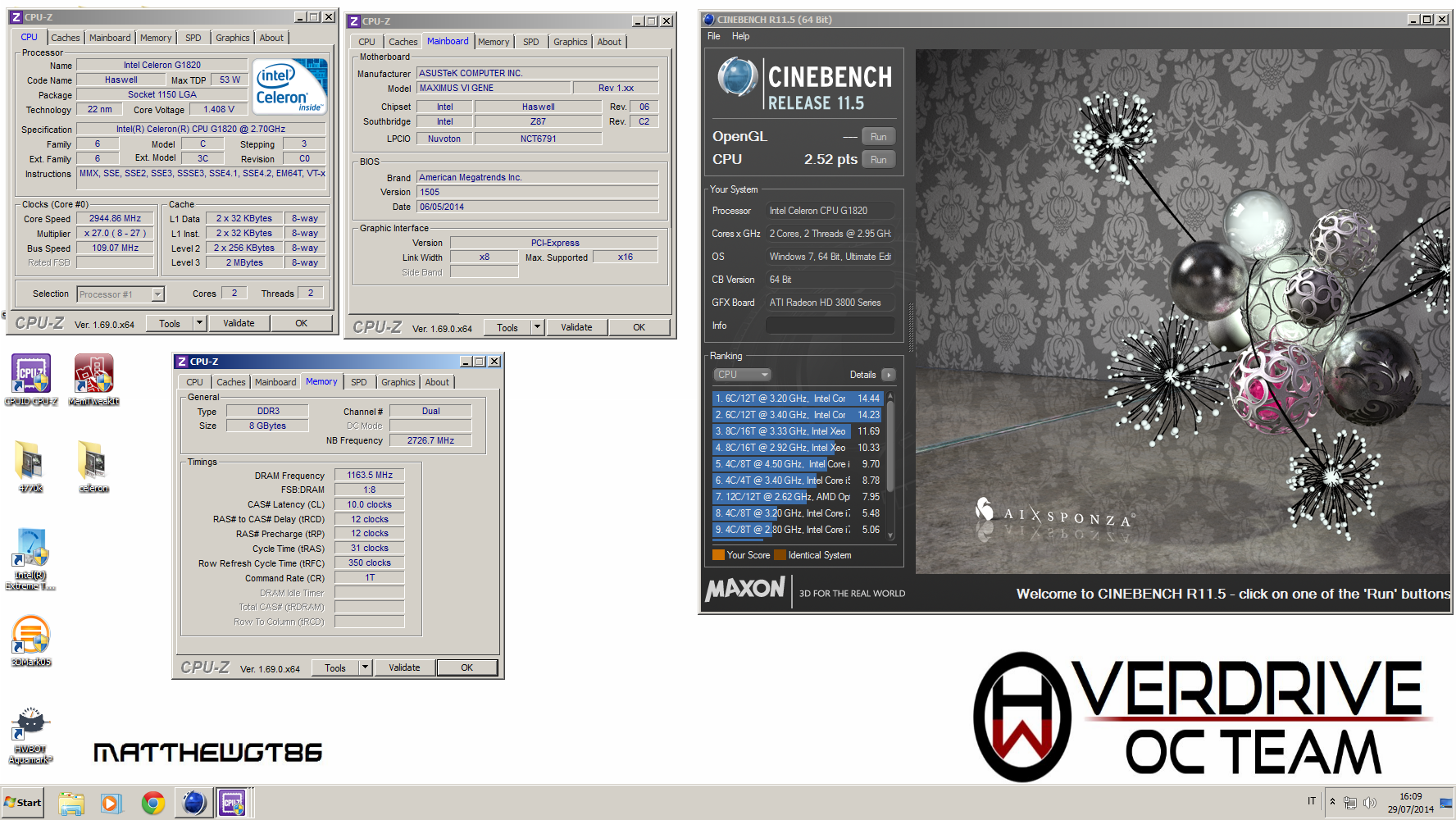
Task: Select ranking entry 12C/12T @ 2.62 GHz
Action: pos(798,497)
